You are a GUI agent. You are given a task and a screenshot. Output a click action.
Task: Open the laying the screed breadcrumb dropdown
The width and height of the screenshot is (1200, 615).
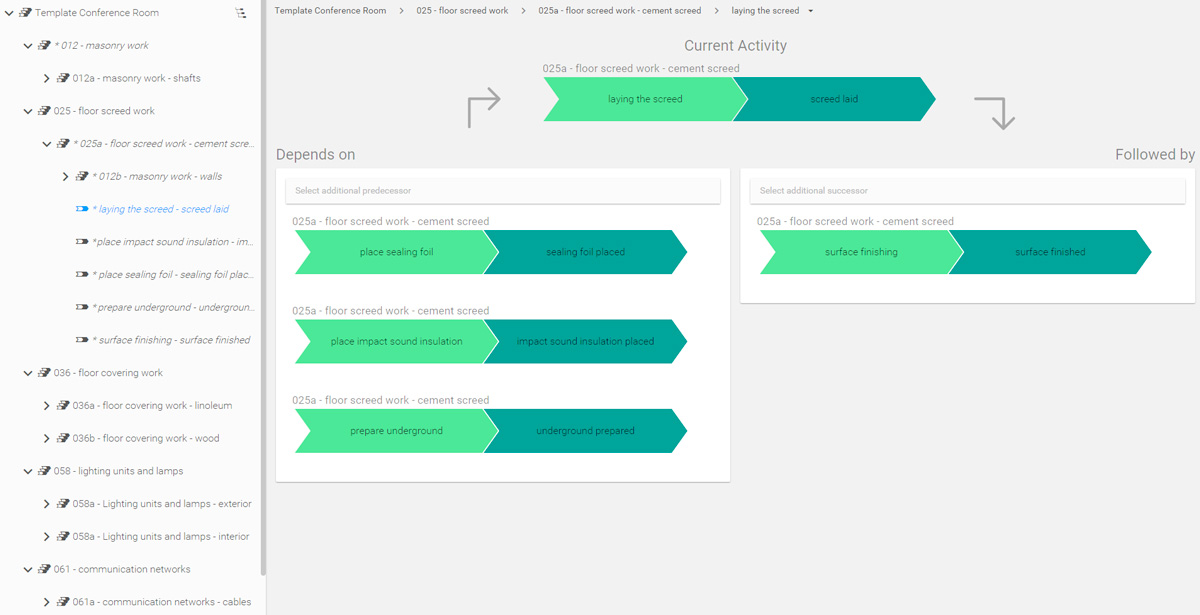point(811,11)
